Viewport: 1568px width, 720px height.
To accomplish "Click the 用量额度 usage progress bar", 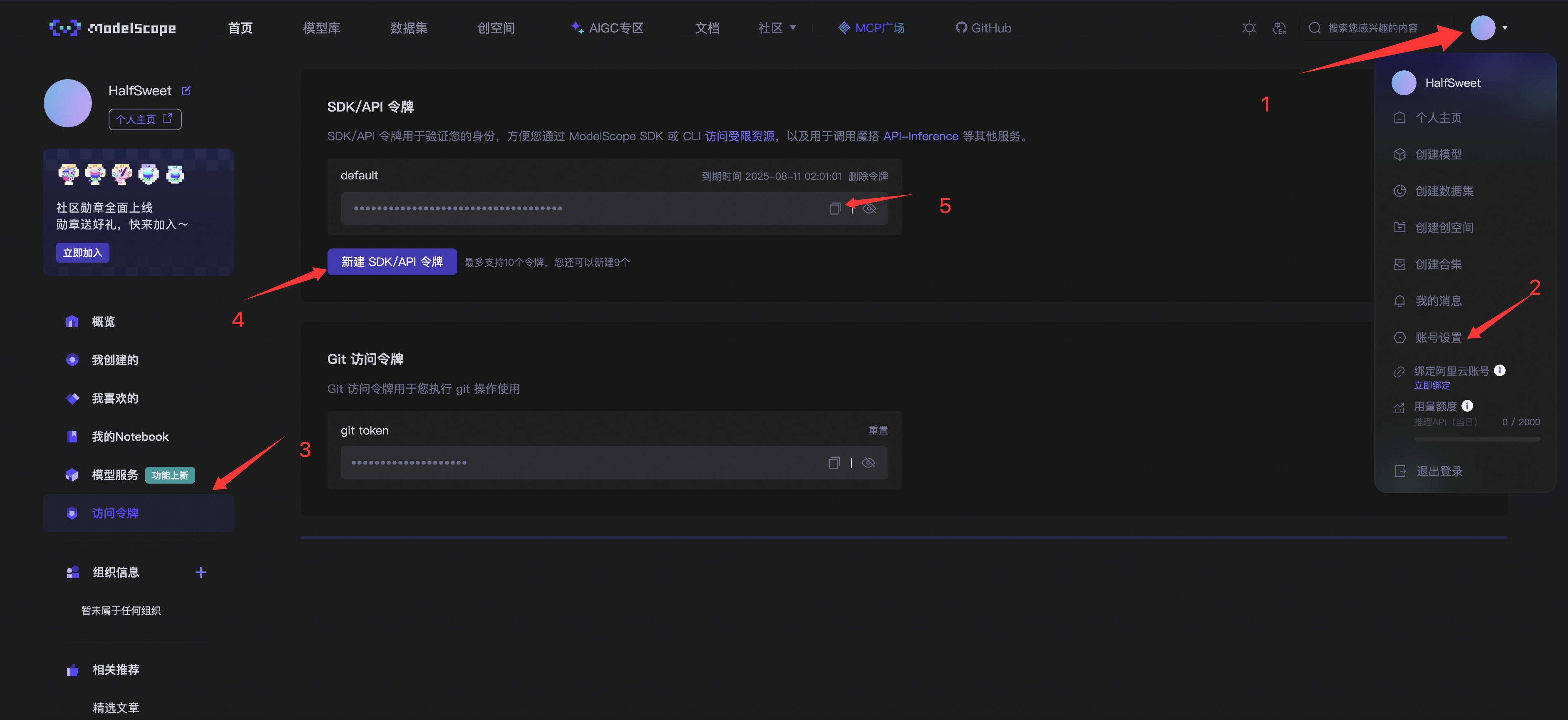I will click(1477, 438).
